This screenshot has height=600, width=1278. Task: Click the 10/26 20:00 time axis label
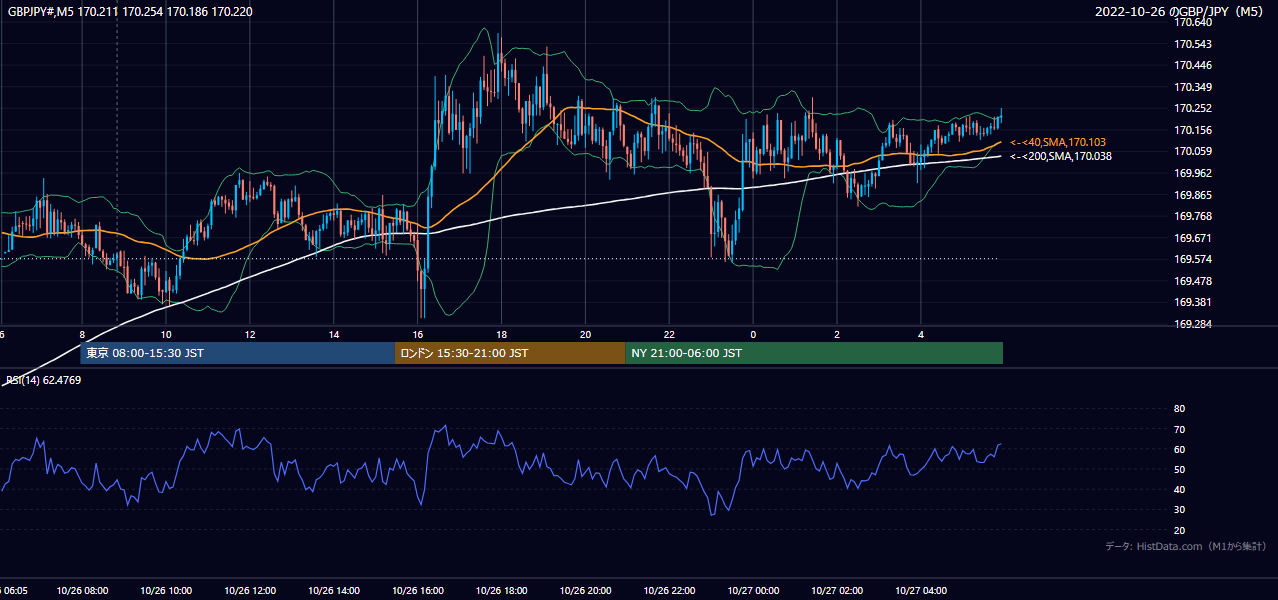[x=585, y=591]
